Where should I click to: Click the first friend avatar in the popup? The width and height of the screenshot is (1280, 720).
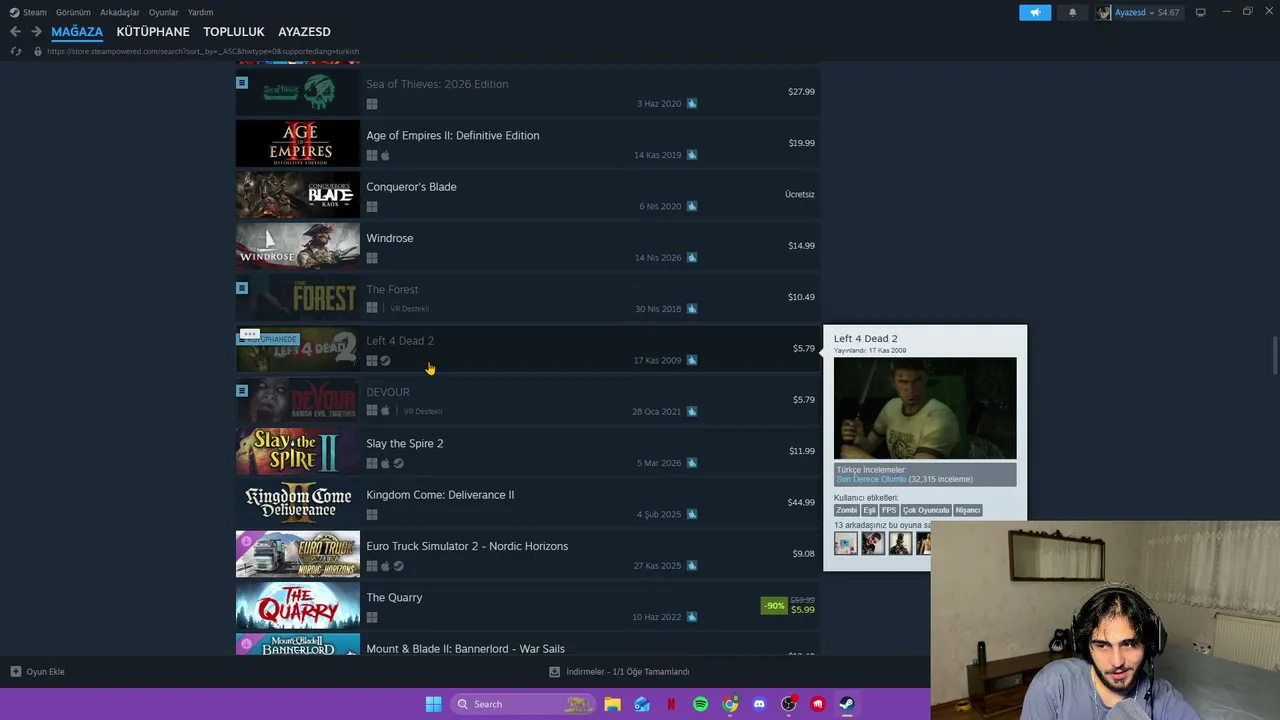(846, 543)
